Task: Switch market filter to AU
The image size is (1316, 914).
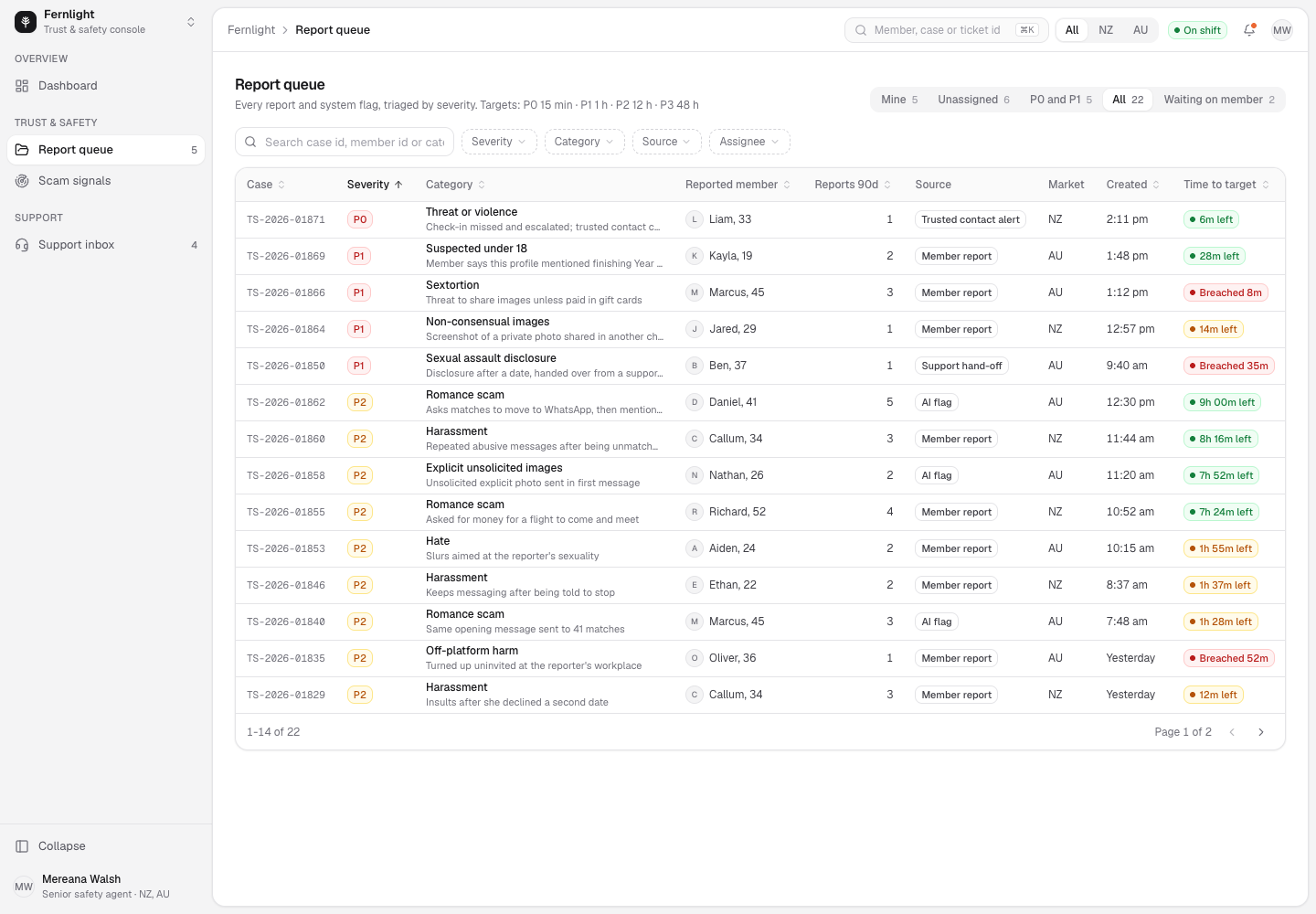Action: click(x=1141, y=30)
